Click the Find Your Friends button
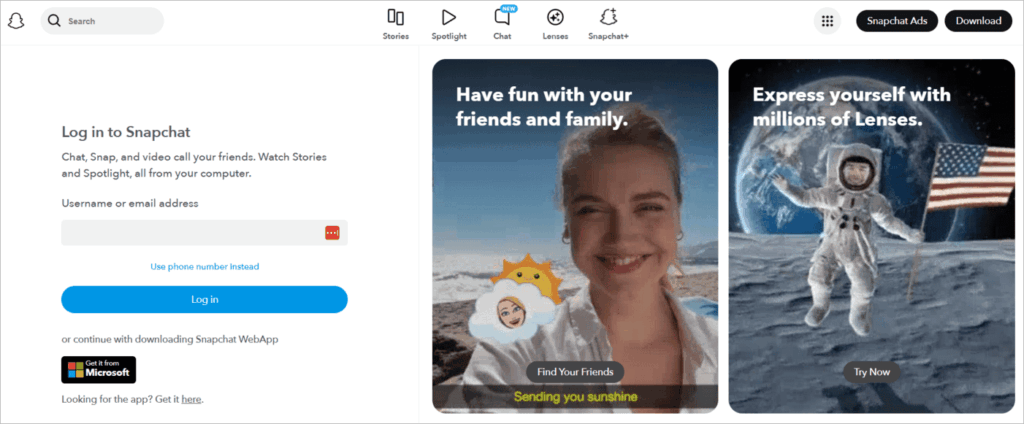 [x=575, y=372]
